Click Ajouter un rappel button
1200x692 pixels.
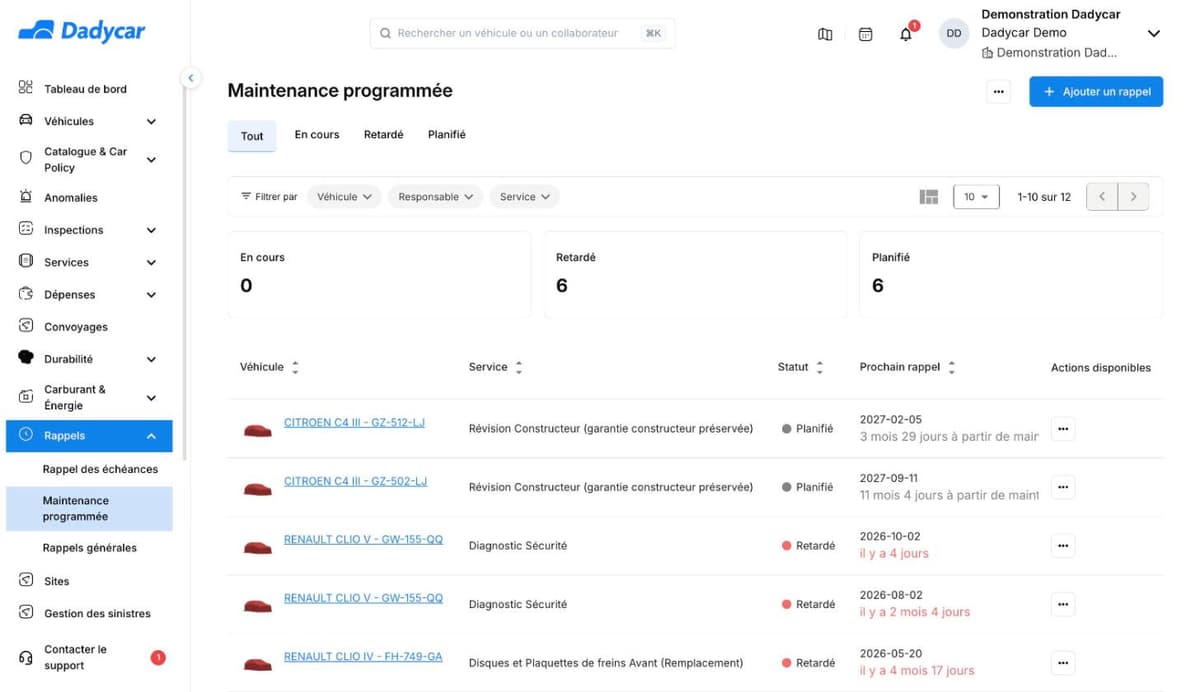(x=1096, y=91)
